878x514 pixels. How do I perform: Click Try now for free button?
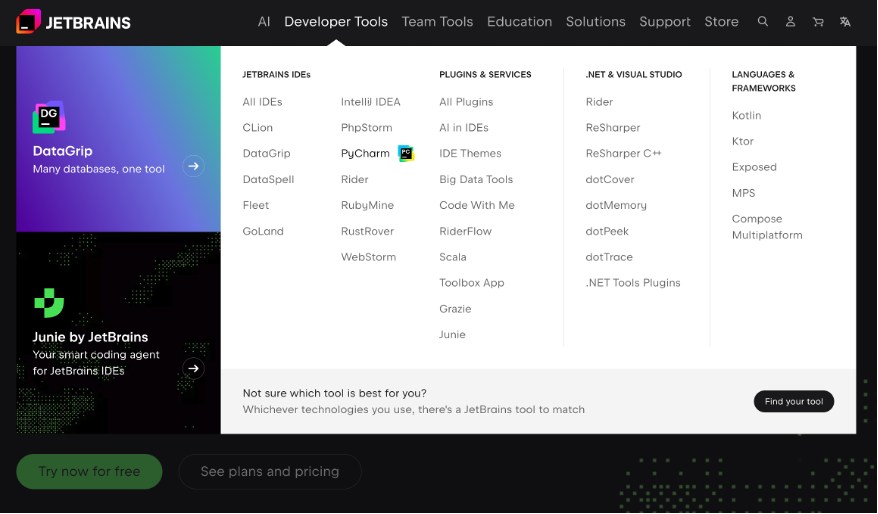click(x=89, y=471)
